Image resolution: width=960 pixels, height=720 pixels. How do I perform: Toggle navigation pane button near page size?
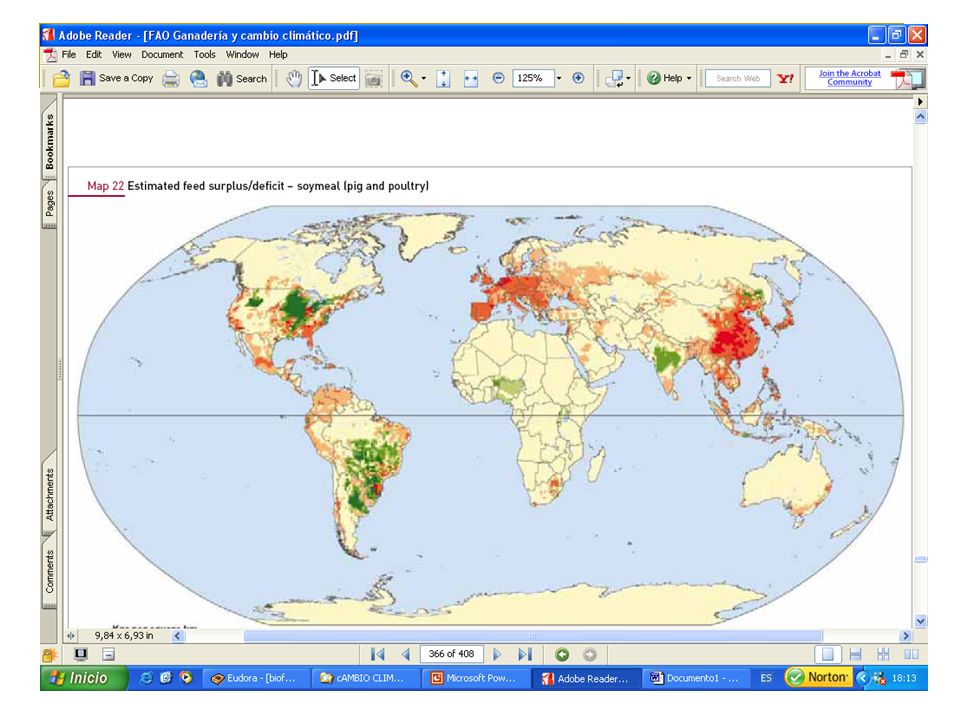tap(71, 636)
